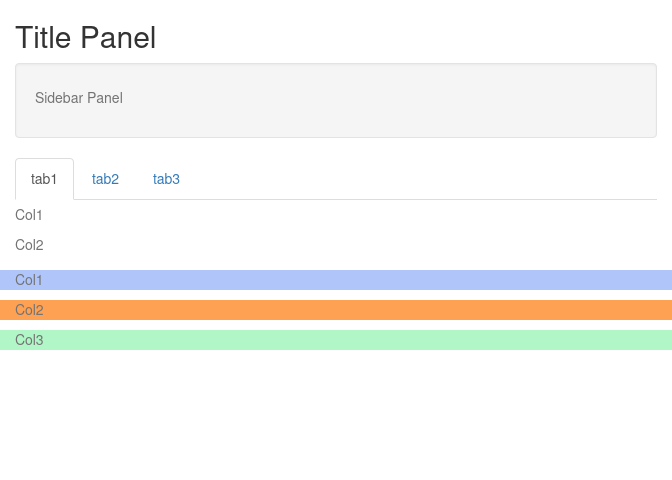Click the white gap between orange and green bars
Image resolution: width=672 pixels, height=480 pixels.
(x=336, y=325)
